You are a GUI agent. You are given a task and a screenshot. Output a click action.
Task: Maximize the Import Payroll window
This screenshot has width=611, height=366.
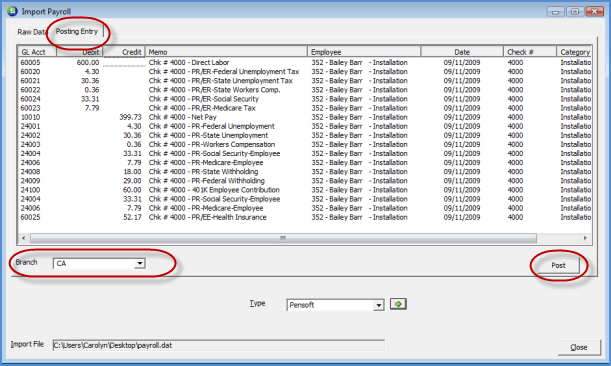click(x=575, y=12)
